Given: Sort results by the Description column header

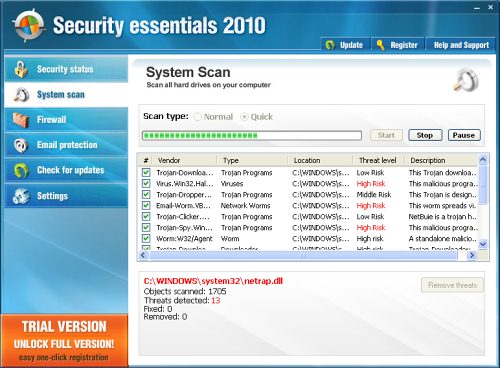Looking at the screenshot, I should (x=442, y=160).
